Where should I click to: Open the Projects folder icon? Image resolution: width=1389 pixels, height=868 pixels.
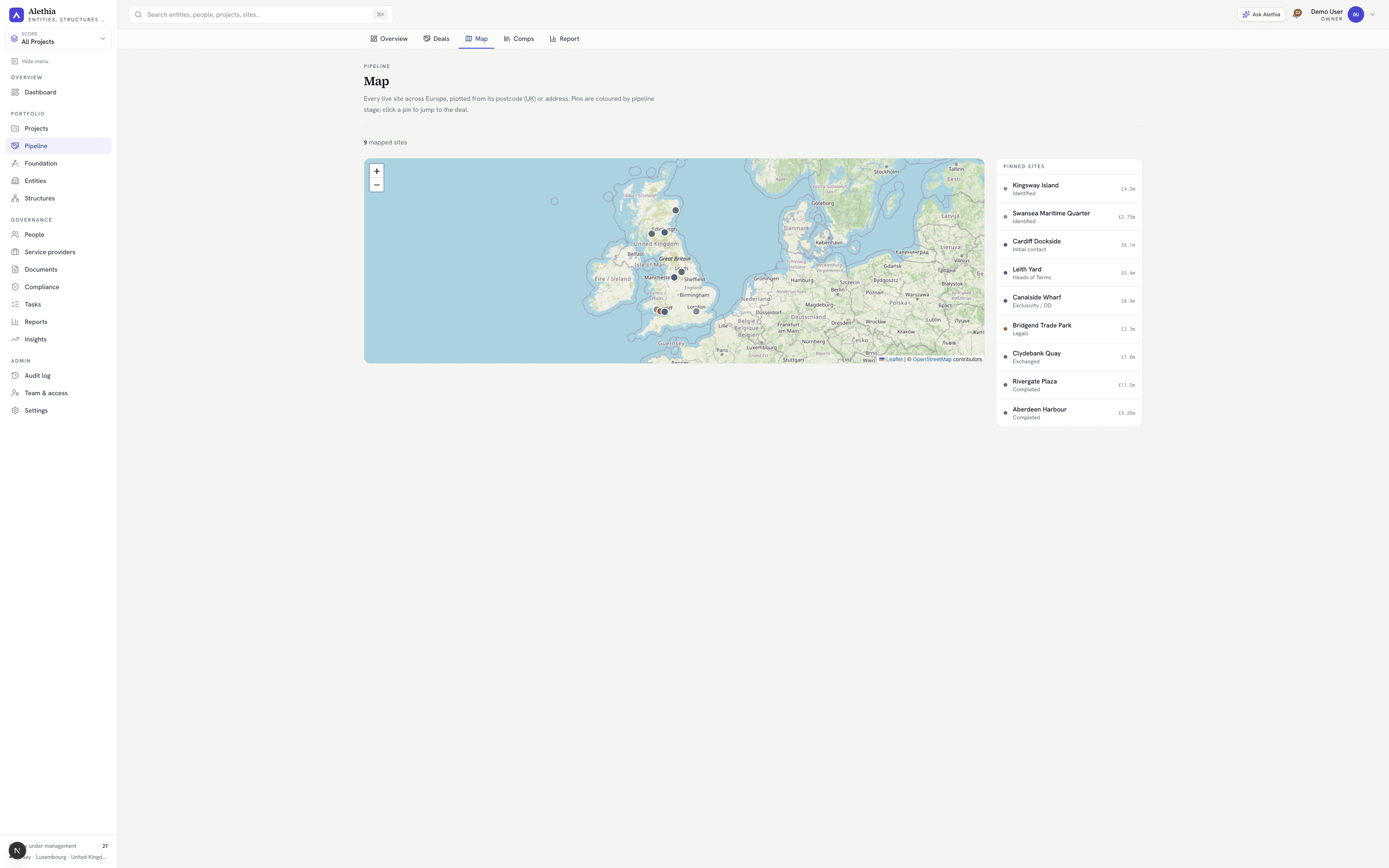(16, 129)
